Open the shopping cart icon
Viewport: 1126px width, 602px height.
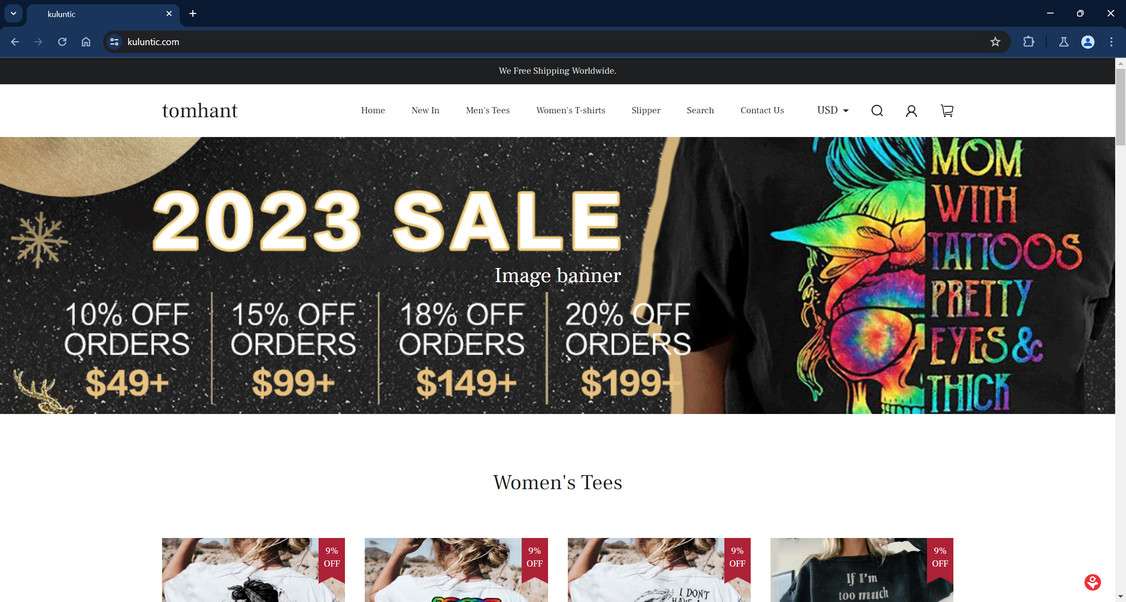coord(947,111)
